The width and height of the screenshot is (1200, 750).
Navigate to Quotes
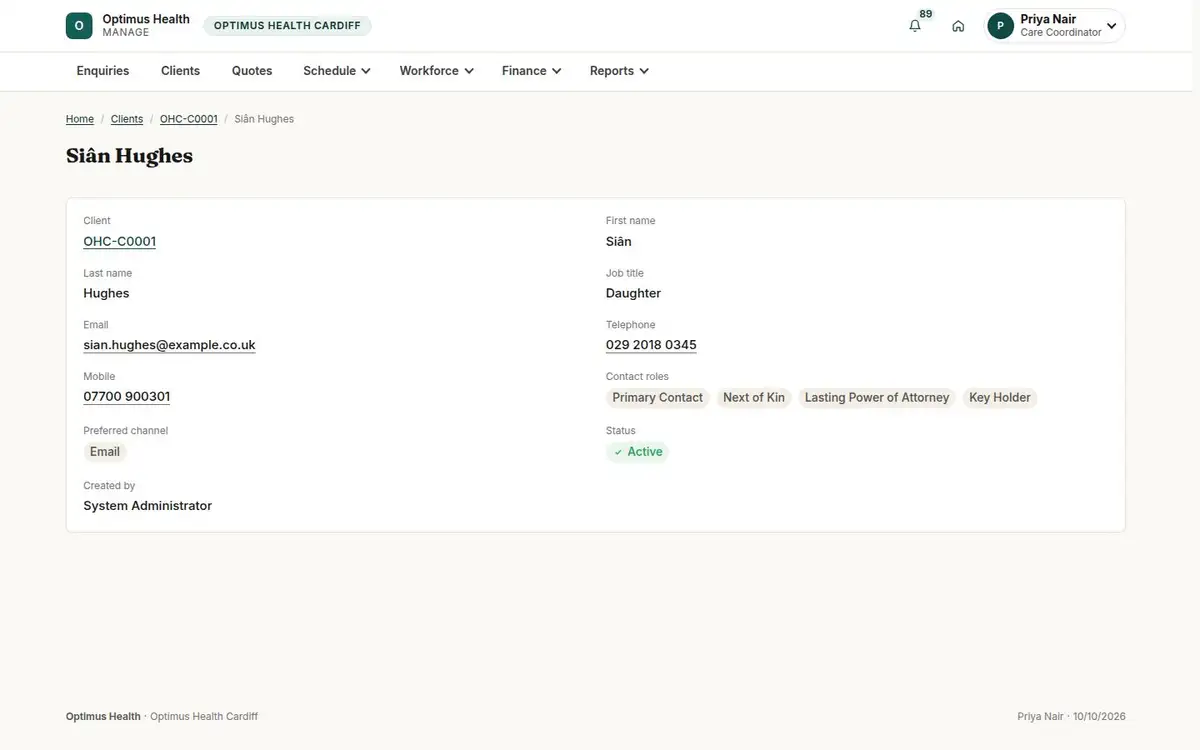252,71
